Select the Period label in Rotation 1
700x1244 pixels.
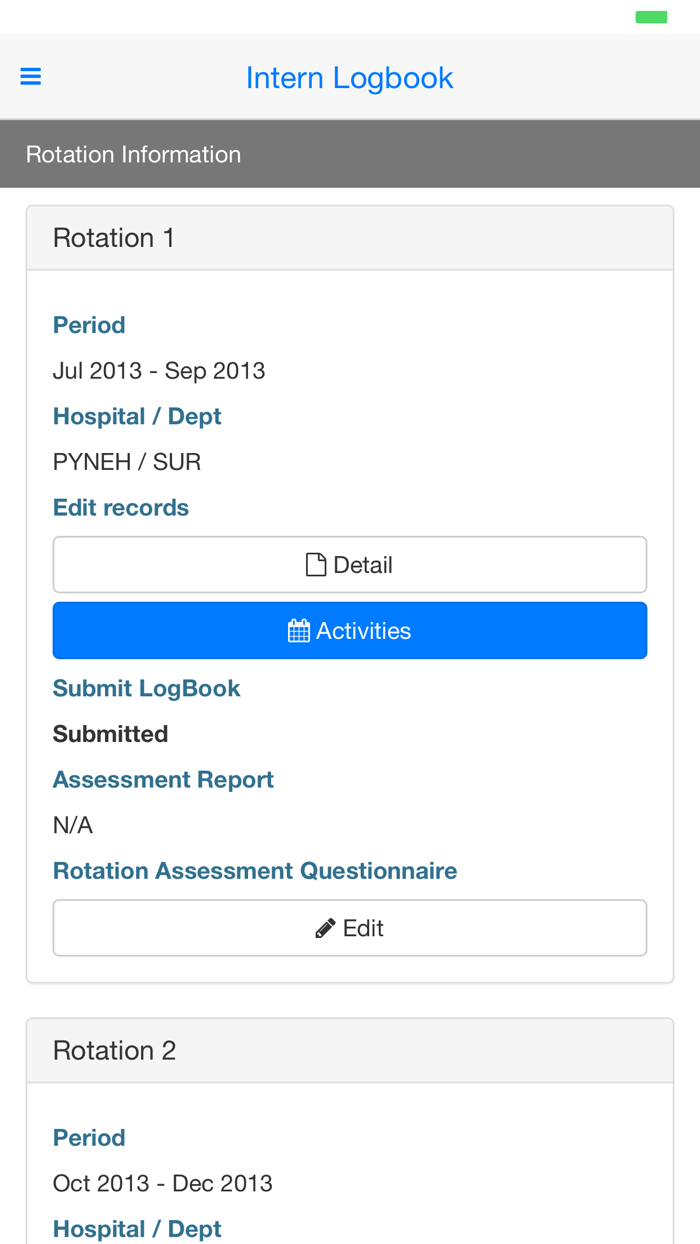89,324
